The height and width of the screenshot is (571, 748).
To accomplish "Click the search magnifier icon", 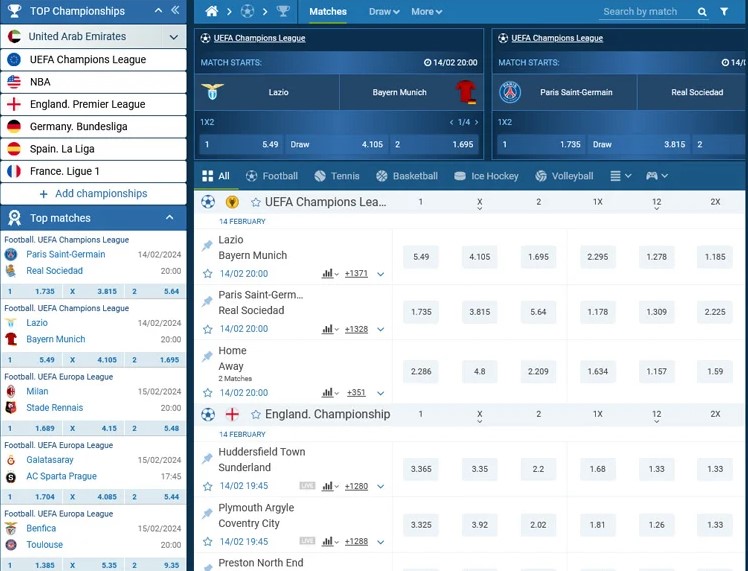I will 702,12.
